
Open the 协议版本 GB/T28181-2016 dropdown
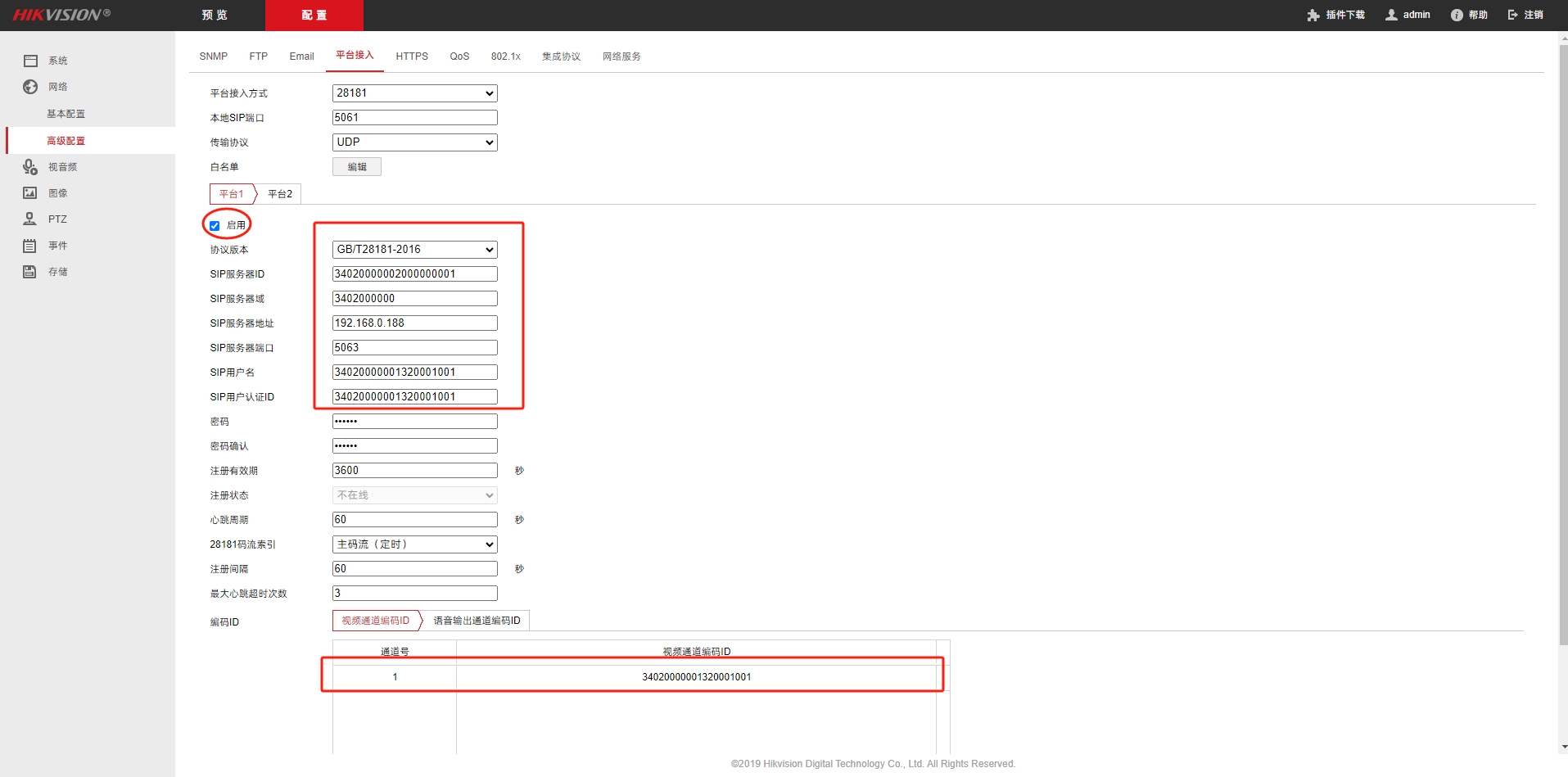point(415,250)
